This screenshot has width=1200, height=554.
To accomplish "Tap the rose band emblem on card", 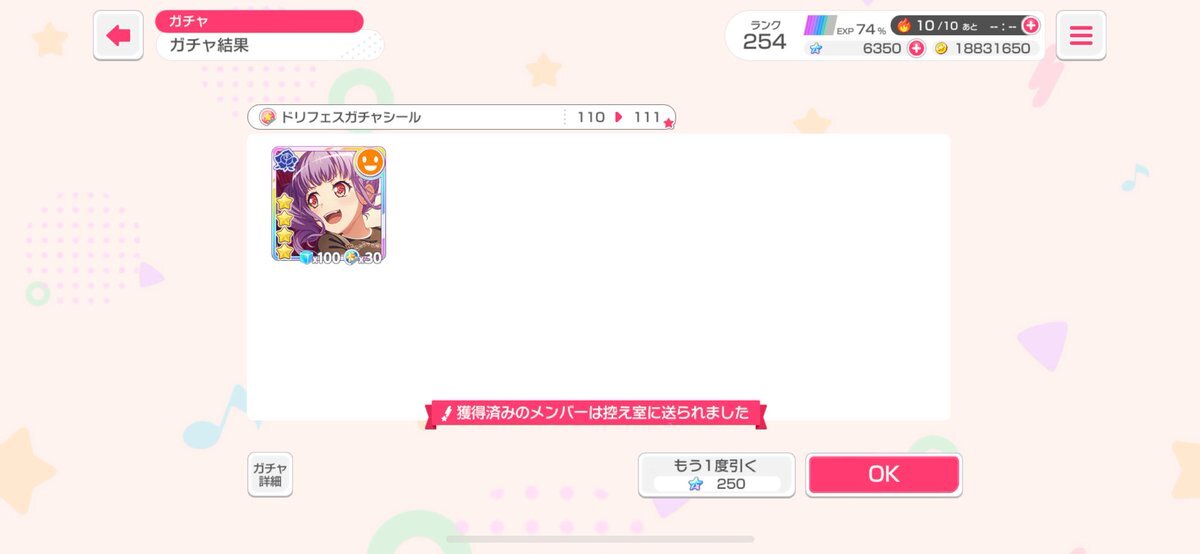I will point(287,161).
